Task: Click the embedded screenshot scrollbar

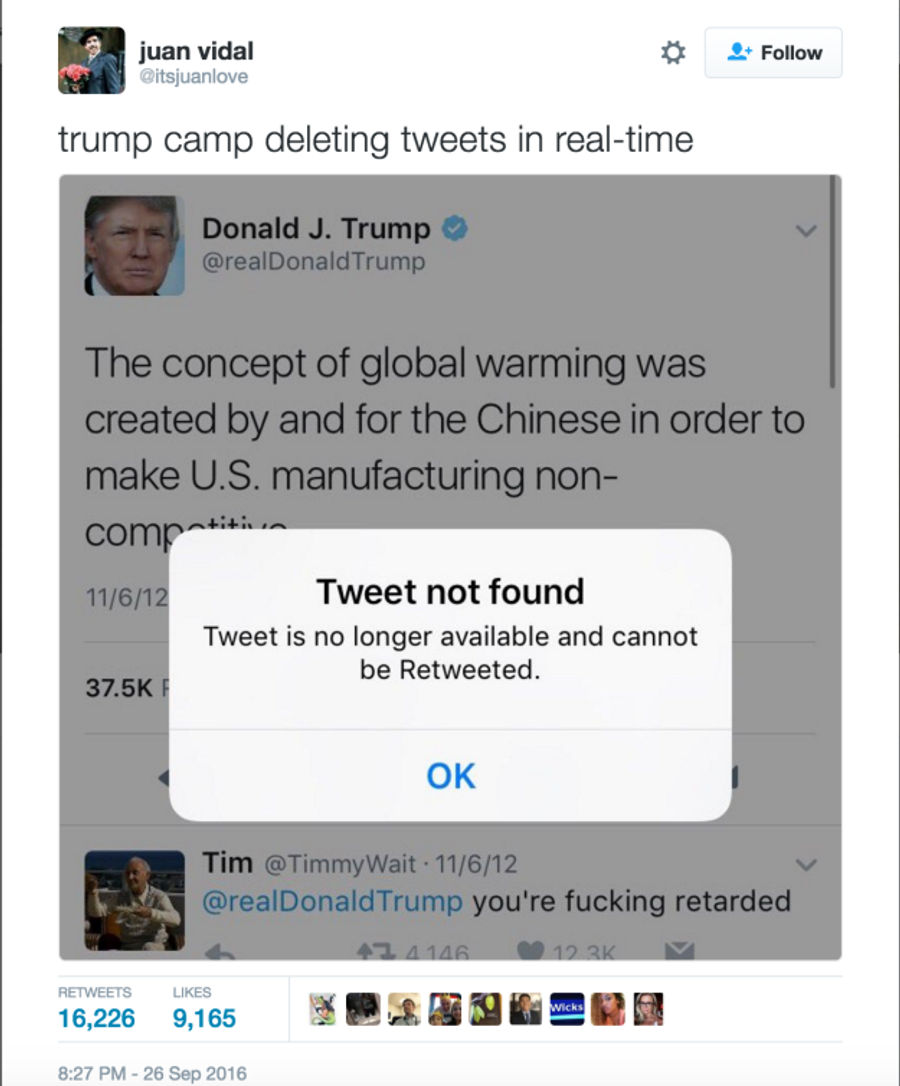Action: click(x=833, y=281)
